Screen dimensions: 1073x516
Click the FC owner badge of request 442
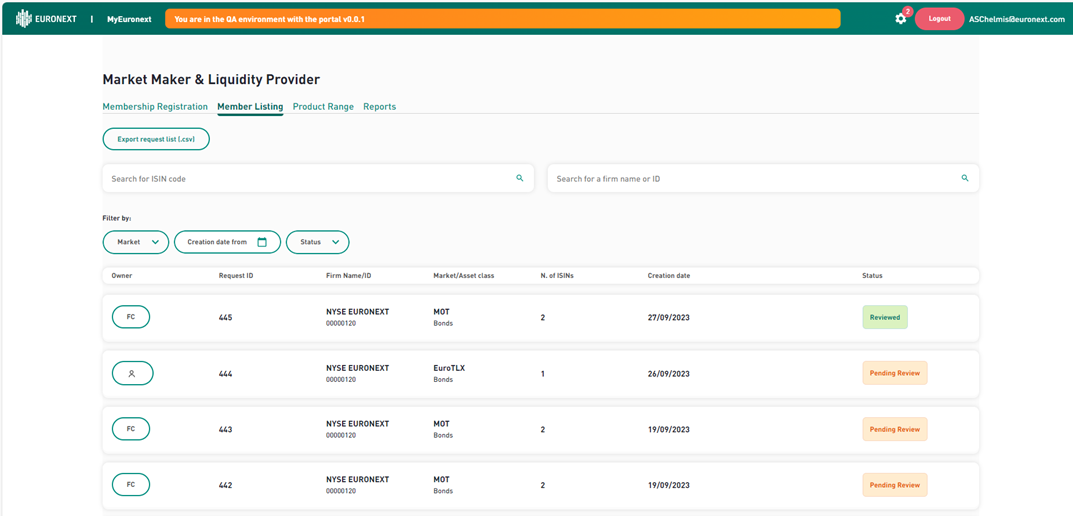(131, 485)
